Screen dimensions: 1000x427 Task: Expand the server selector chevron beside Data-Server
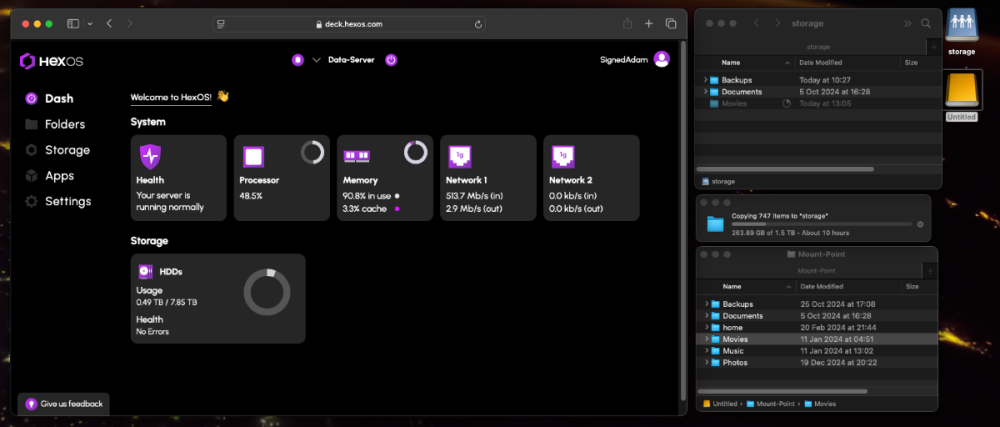[316, 60]
